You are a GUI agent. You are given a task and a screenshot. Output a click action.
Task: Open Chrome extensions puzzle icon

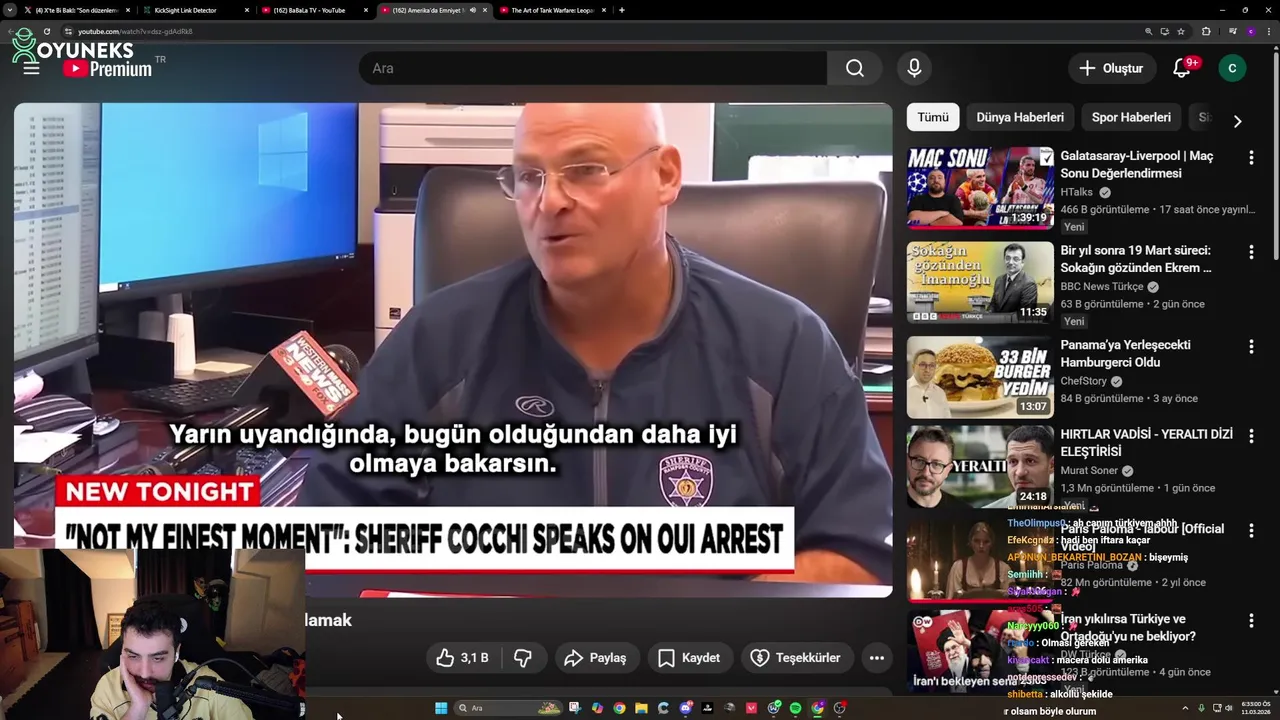pos(1206,31)
